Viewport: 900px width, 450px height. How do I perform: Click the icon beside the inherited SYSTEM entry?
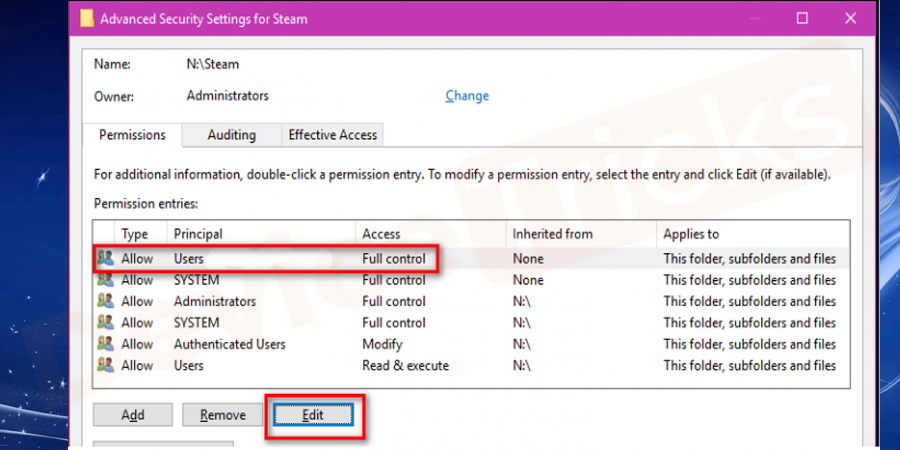tap(105, 323)
